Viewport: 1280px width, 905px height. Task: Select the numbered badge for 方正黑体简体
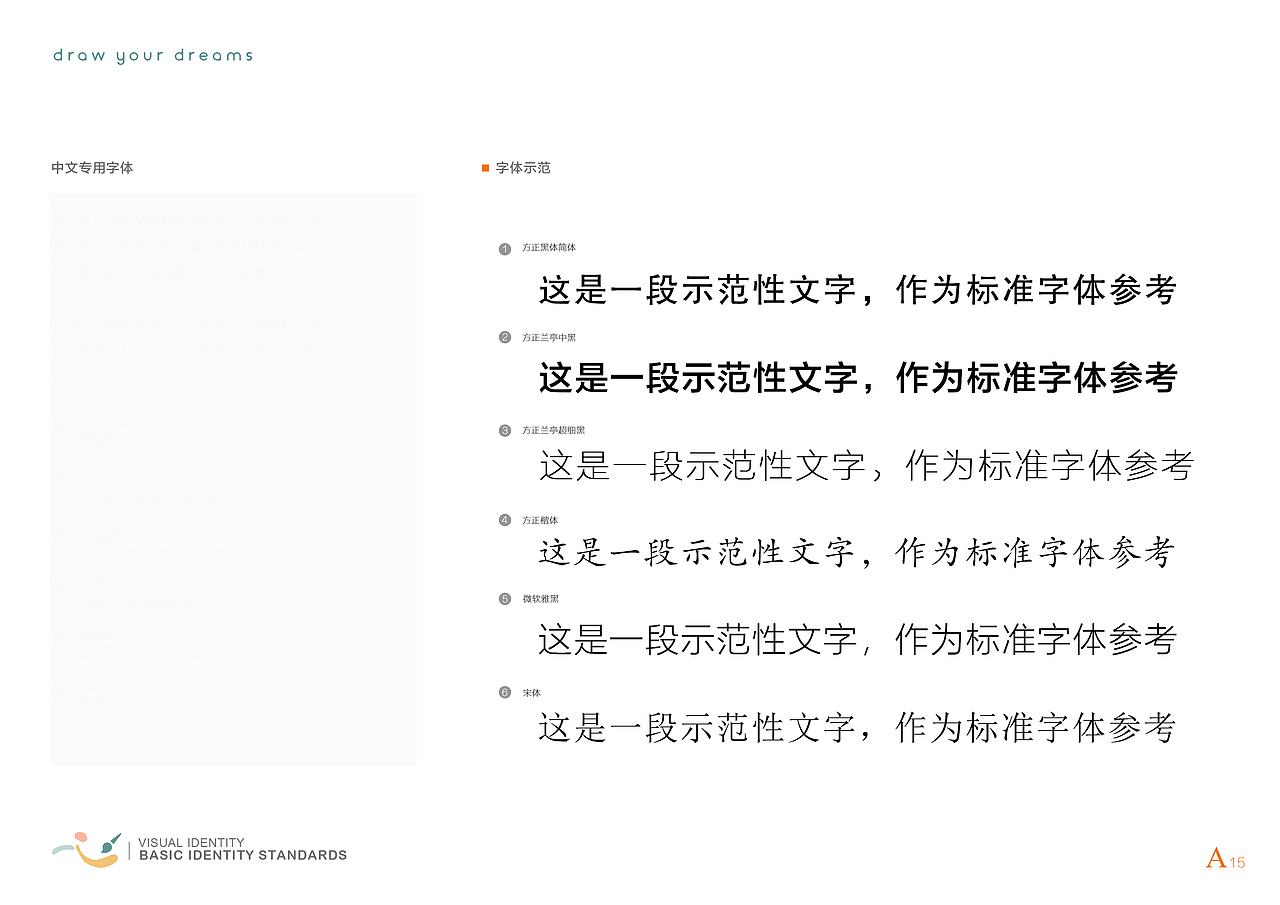click(x=504, y=247)
